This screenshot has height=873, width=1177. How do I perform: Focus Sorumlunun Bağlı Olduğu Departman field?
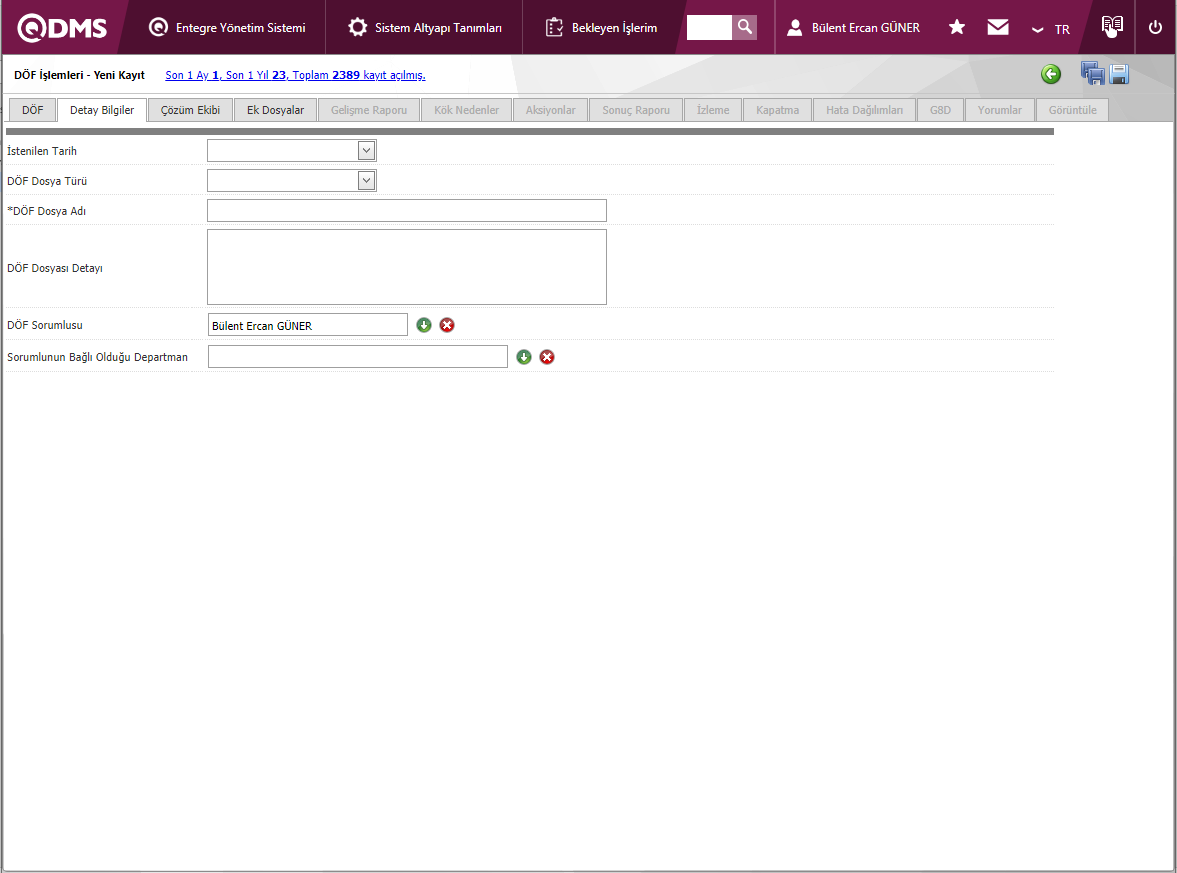tap(358, 357)
